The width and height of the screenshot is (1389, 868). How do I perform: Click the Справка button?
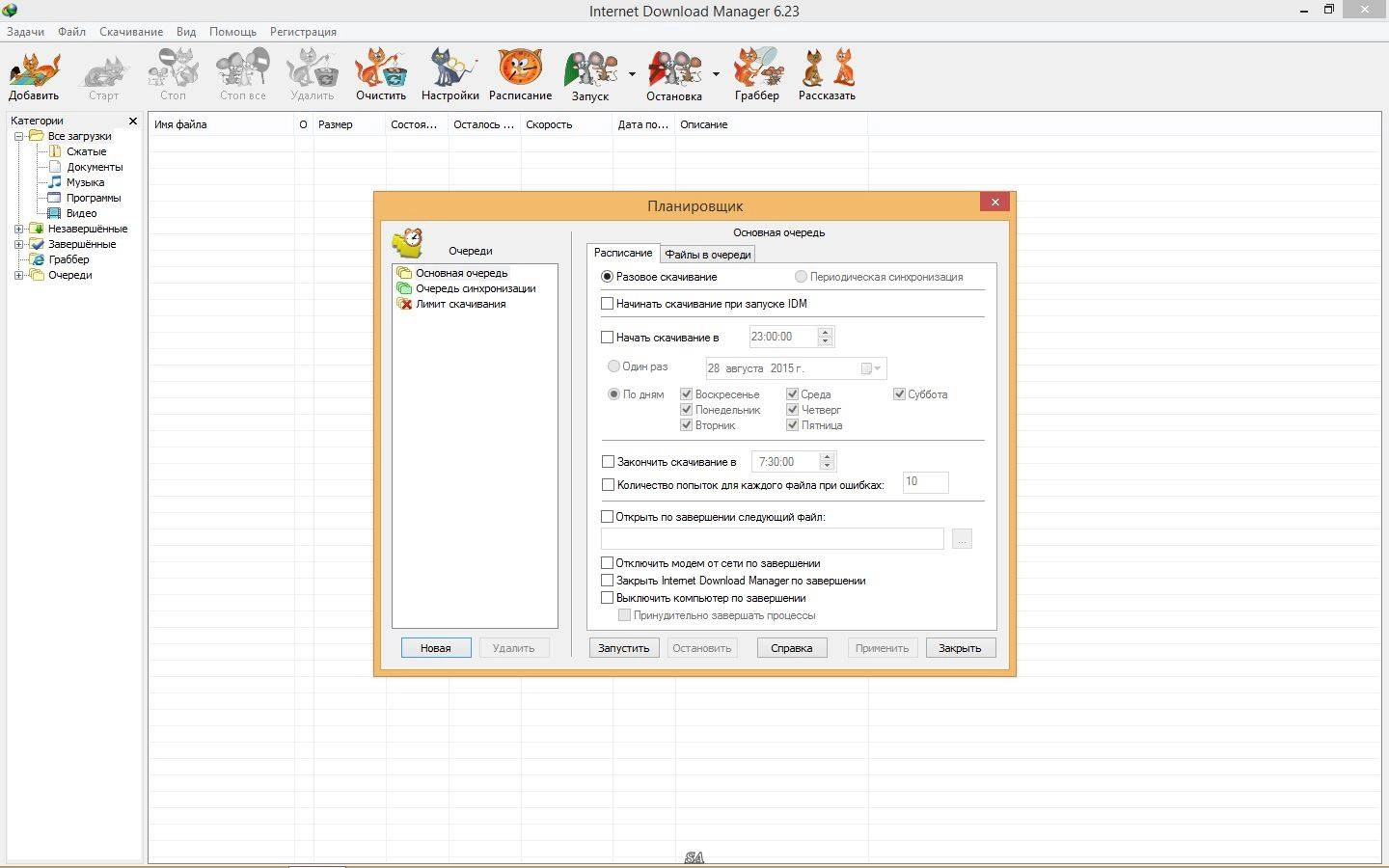[792, 648]
